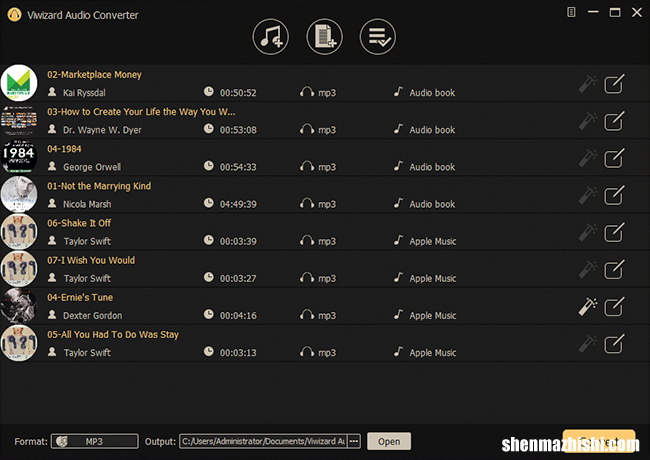Select the title 07-I Wish You Would

pos(91,260)
